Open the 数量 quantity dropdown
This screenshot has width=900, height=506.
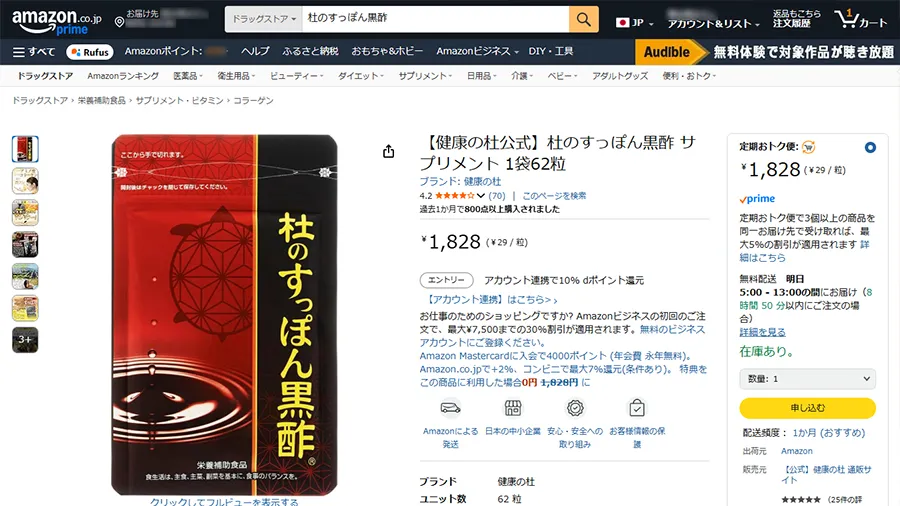coord(807,379)
